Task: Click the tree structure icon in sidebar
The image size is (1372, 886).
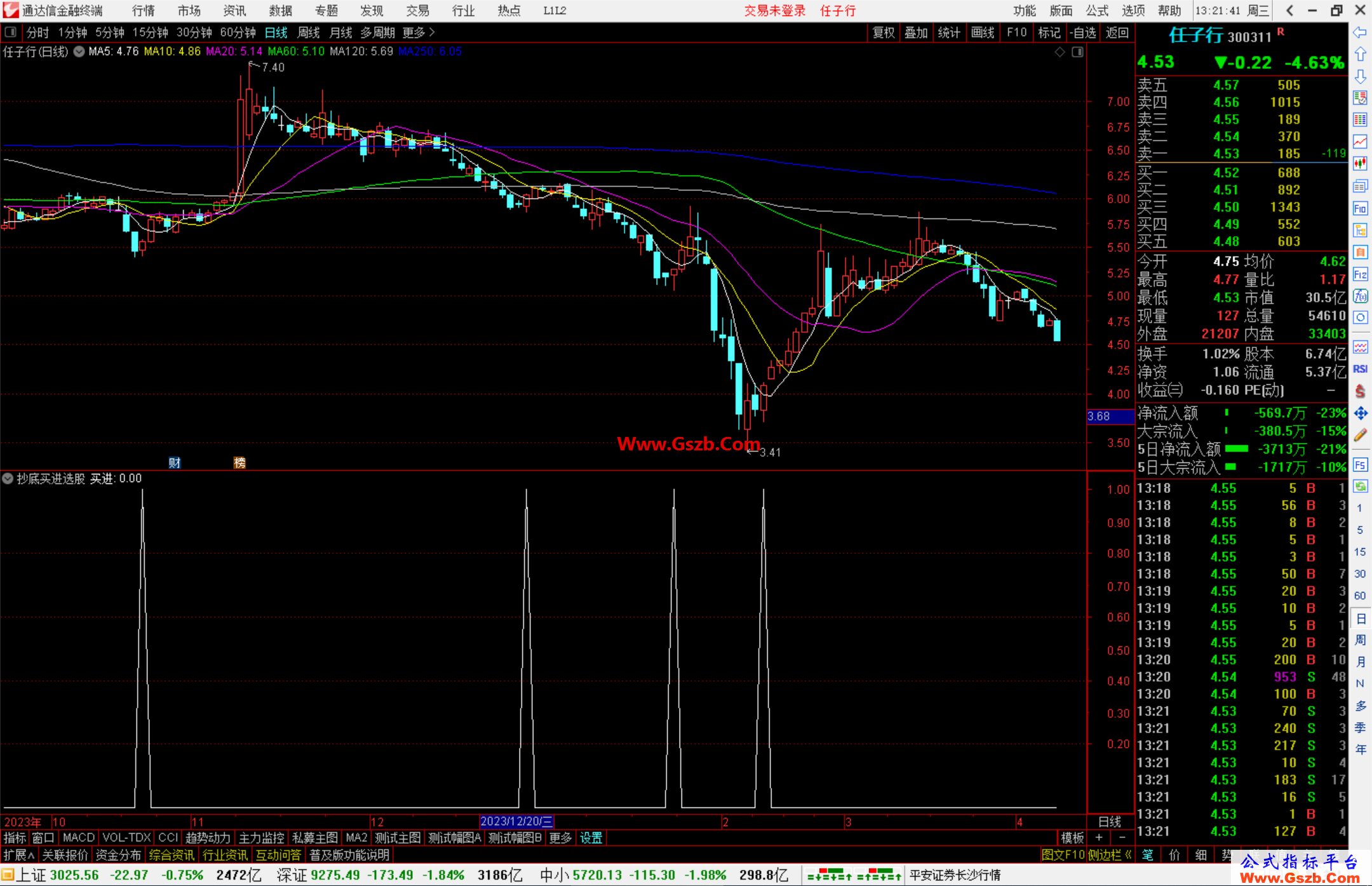Action: (1360, 230)
